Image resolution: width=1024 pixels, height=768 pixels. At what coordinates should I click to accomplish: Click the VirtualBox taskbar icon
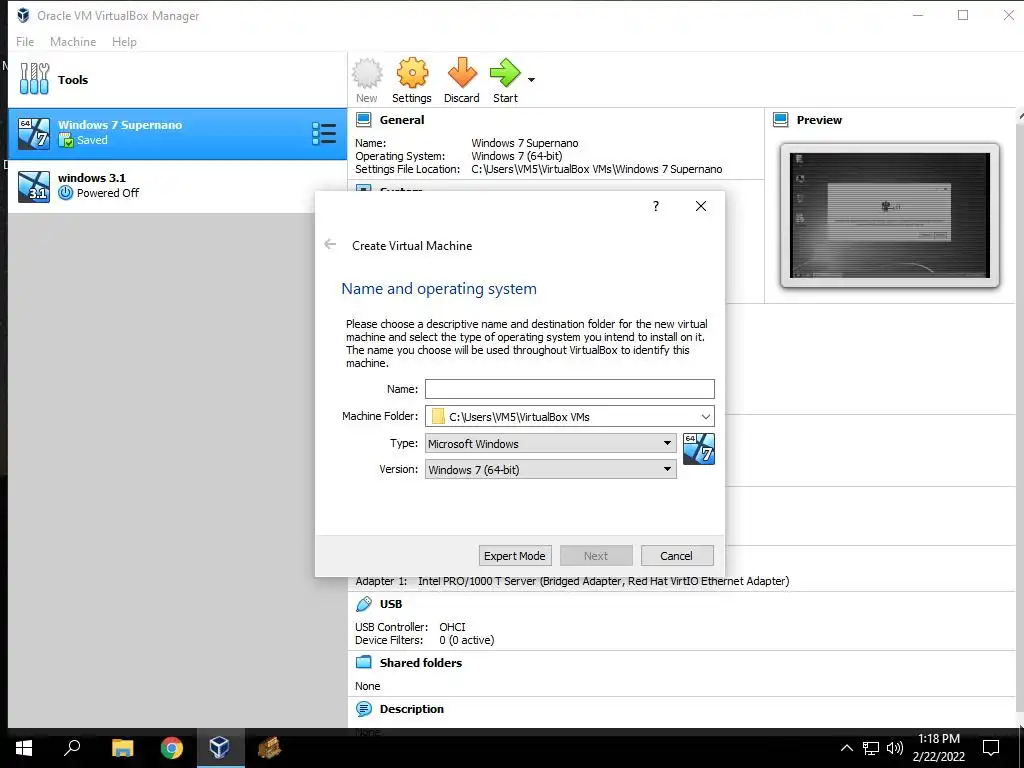click(x=220, y=748)
